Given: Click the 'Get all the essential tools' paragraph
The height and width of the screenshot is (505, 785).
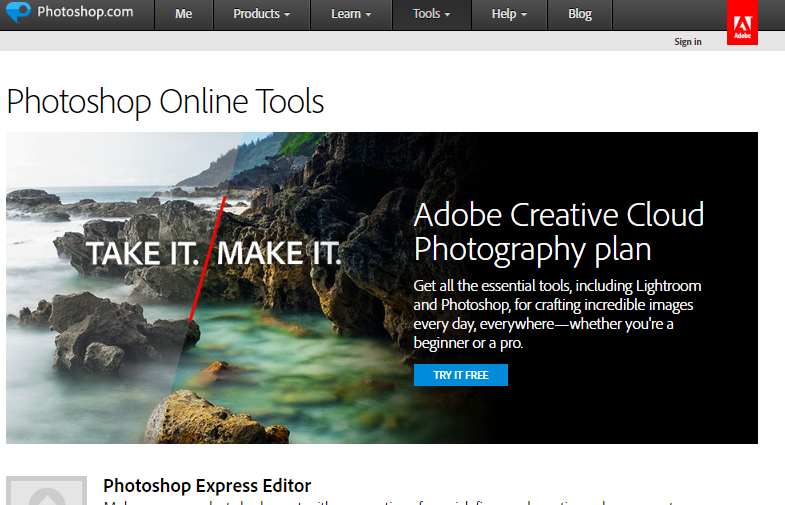Looking at the screenshot, I should tap(557, 314).
